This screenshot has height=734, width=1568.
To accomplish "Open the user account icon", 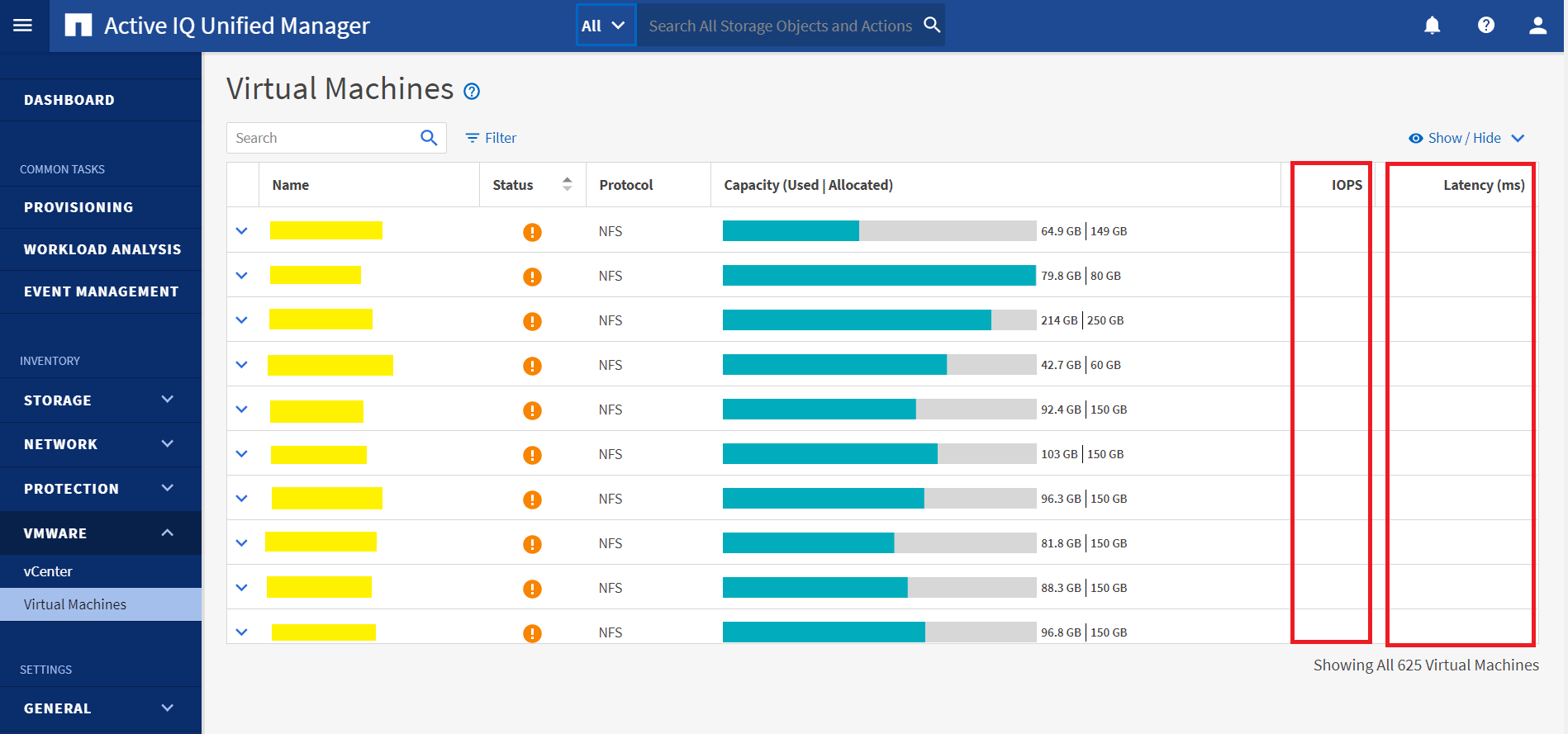I will [x=1537, y=26].
